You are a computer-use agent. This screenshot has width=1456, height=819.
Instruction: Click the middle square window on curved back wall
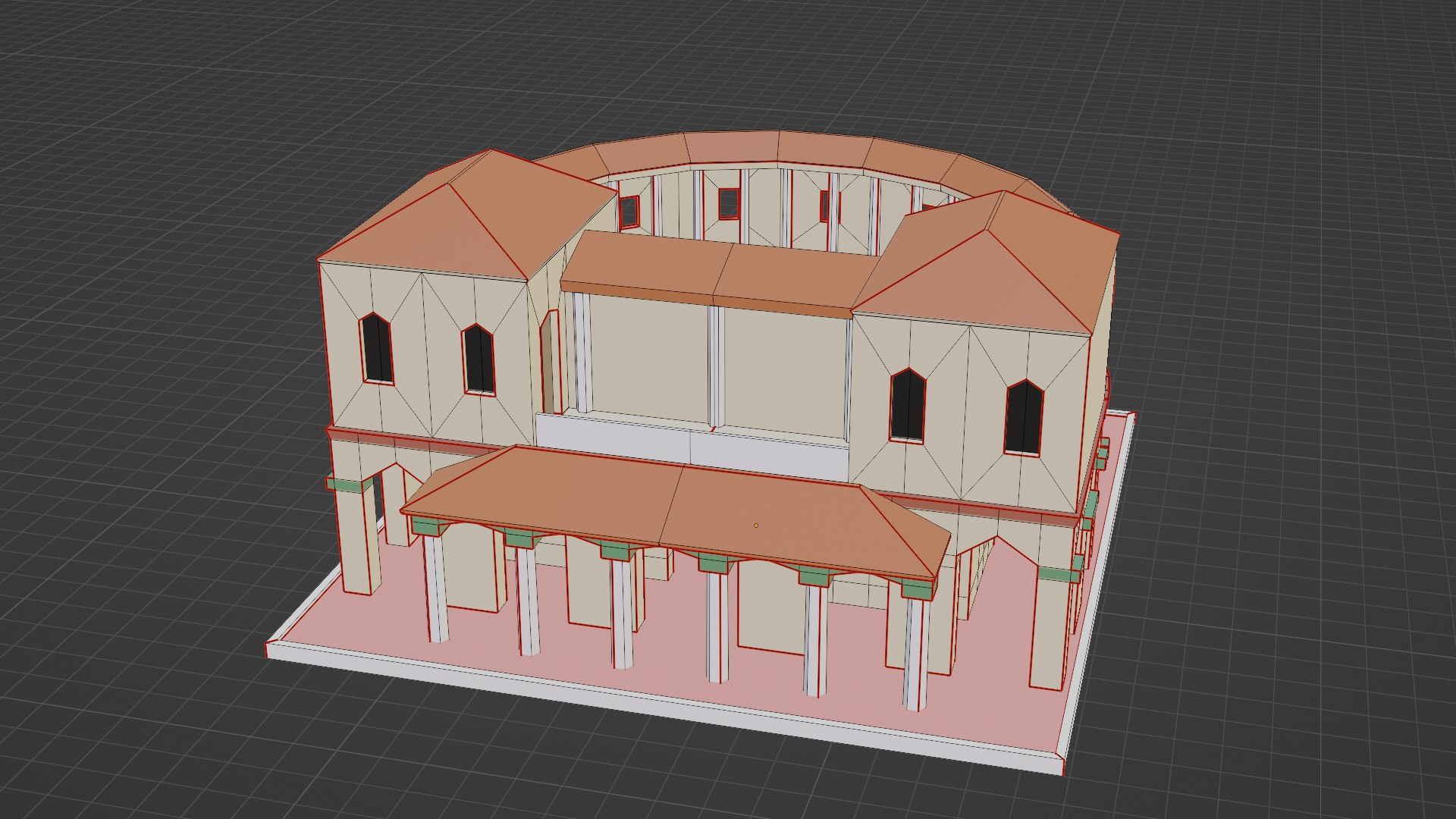(729, 203)
